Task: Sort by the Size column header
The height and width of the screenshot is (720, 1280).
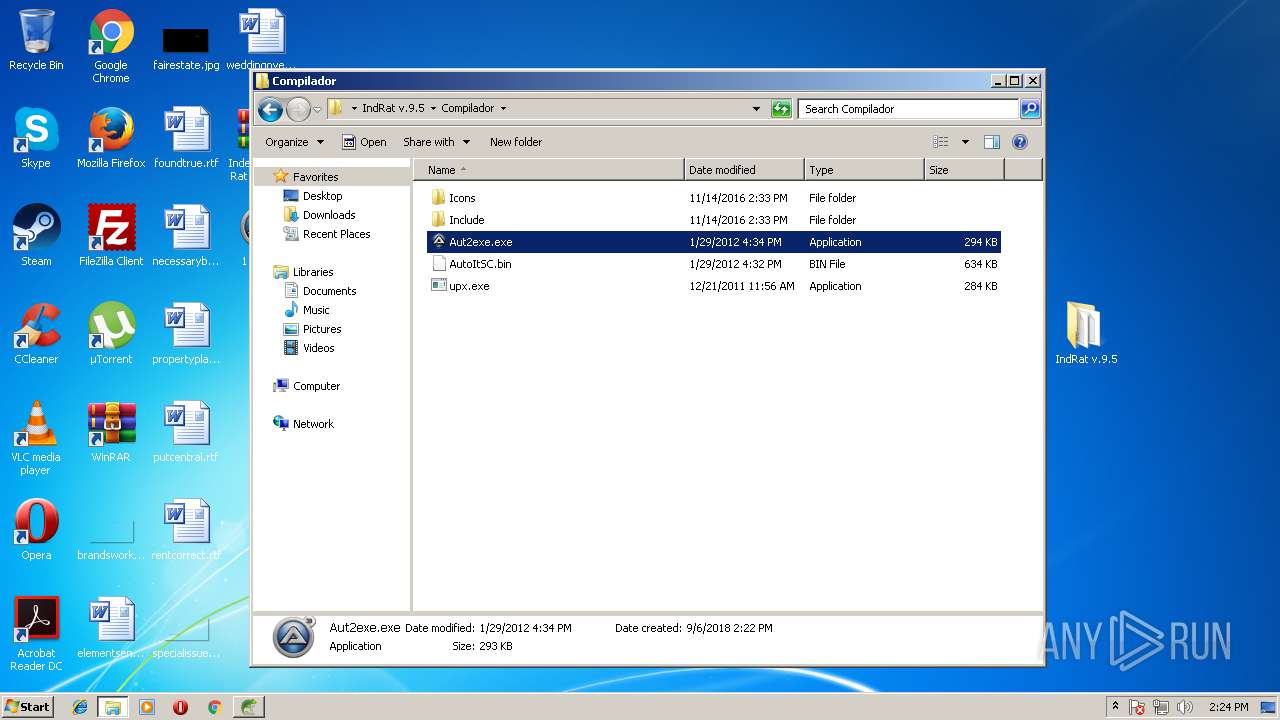Action: (964, 170)
